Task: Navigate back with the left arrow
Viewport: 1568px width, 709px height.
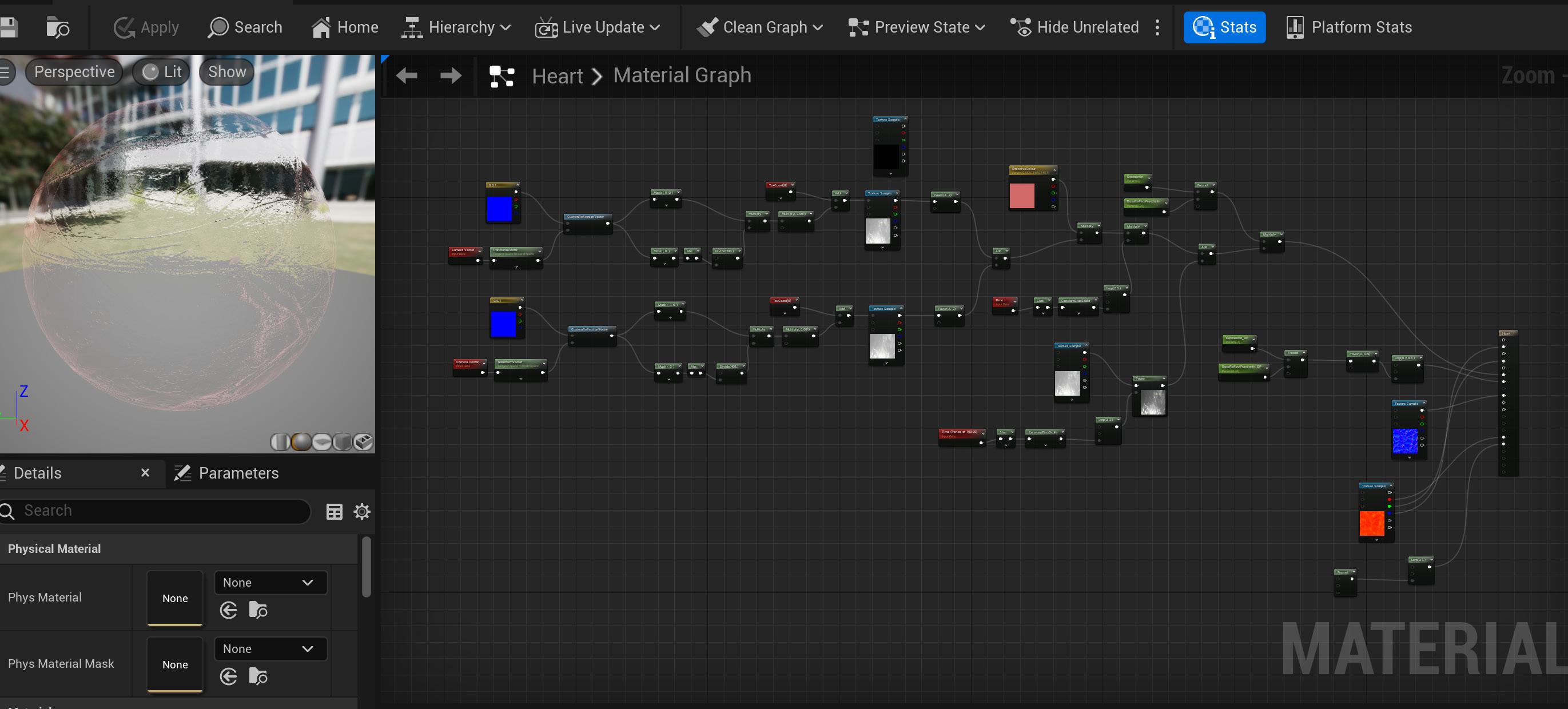Action: click(x=407, y=75)
